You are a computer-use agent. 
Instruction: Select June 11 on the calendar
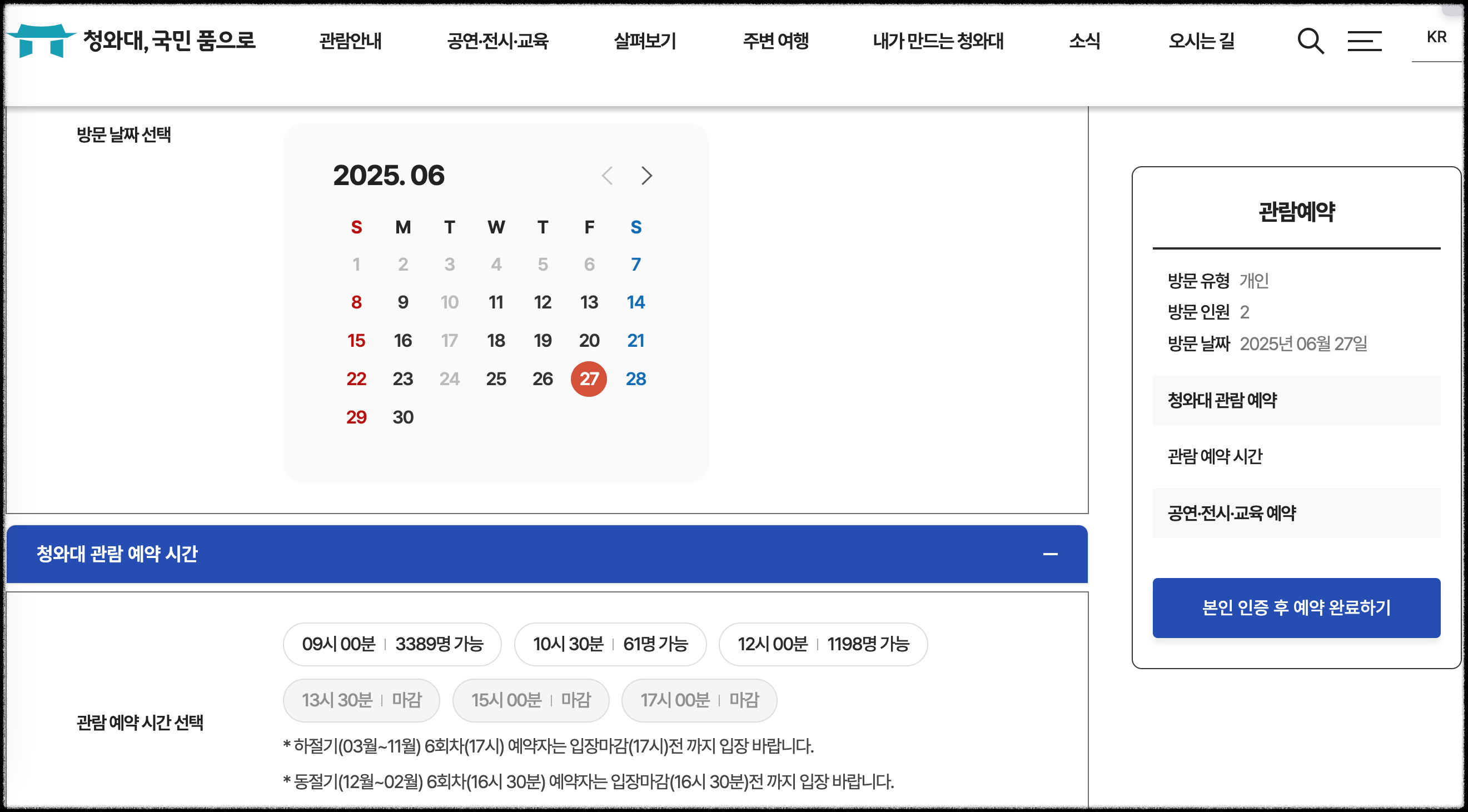496,302
